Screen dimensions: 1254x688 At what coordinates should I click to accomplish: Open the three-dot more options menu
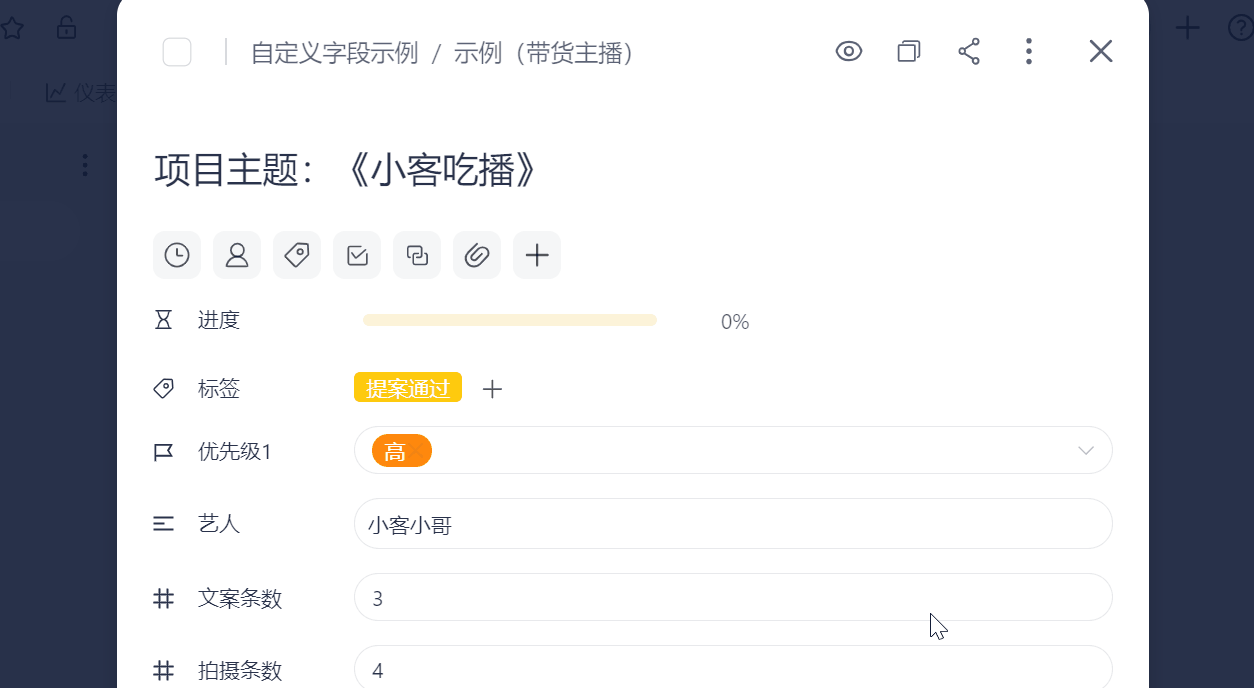coord(1029,52)
